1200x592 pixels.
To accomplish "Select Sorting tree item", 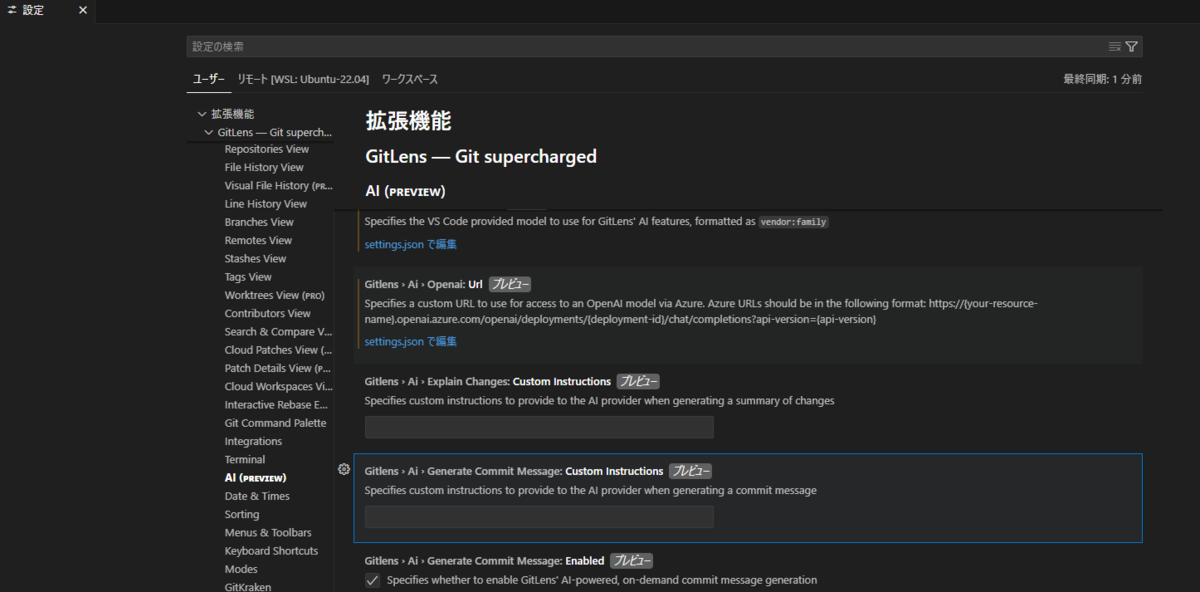I will 242,514.
